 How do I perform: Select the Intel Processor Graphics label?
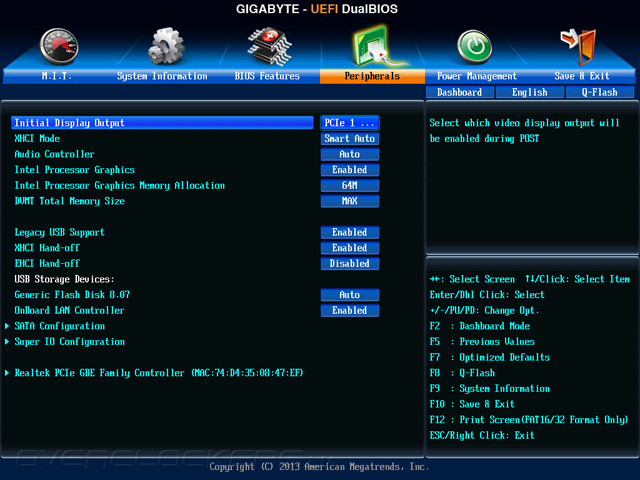tap(74, 170)
